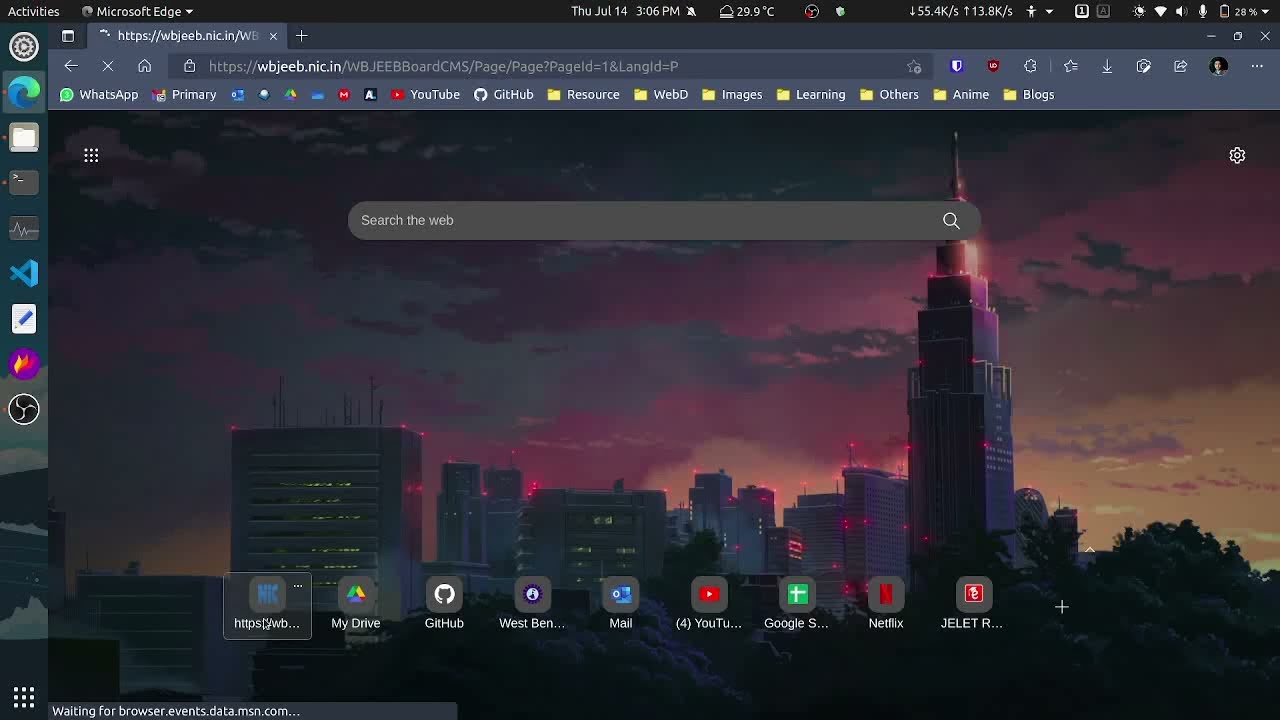1280x720 pixels.
Task: Open the app launcher grid on new tab page
Action: pyautogui.click(x=91, y=155)
